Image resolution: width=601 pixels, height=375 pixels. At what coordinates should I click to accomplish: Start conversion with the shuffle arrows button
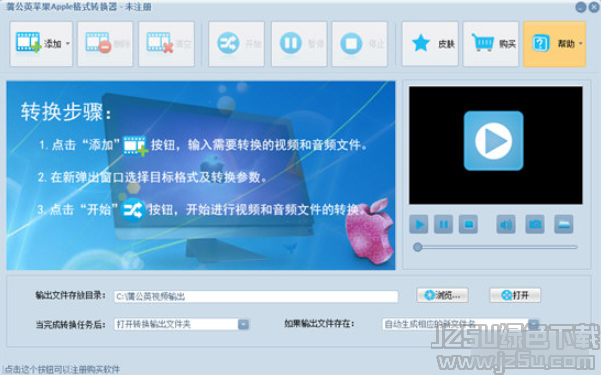tap(236, 44)
